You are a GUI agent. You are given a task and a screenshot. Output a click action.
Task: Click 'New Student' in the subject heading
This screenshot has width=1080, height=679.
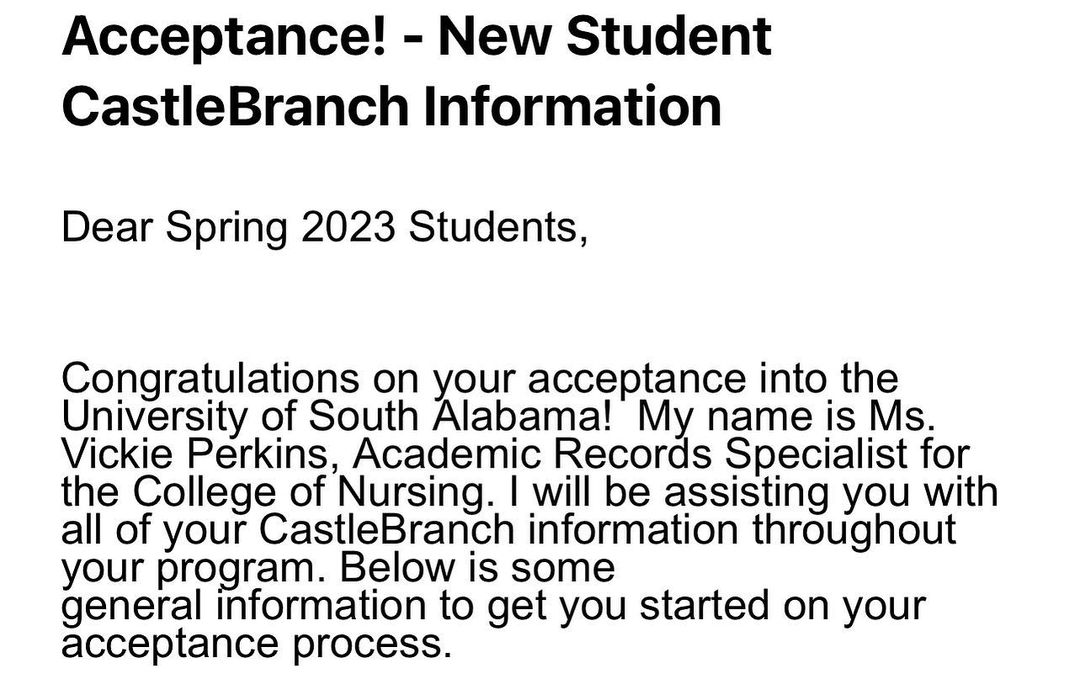coord(605,36)
